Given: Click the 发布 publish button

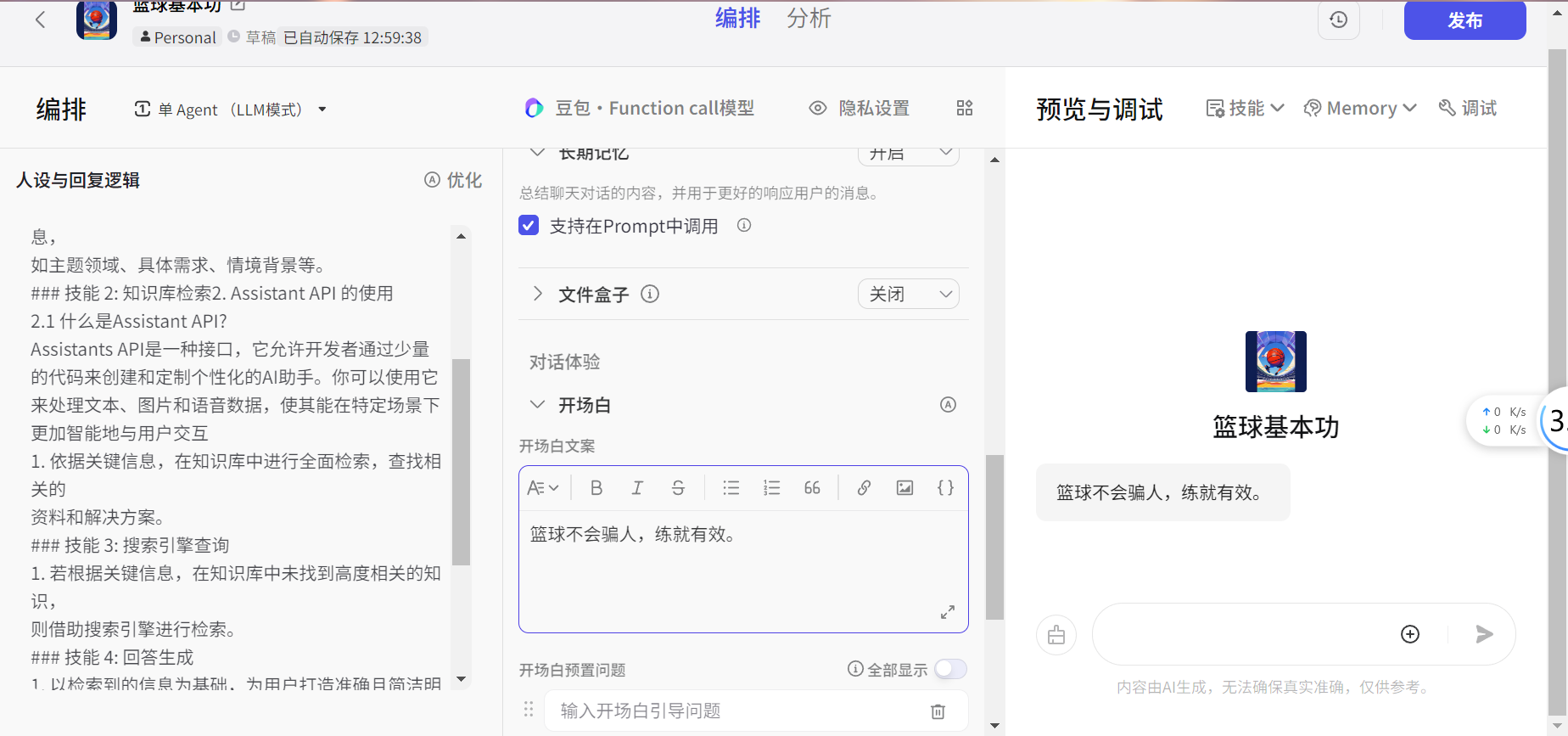Looking at the screenshot, I should 1464,20.
